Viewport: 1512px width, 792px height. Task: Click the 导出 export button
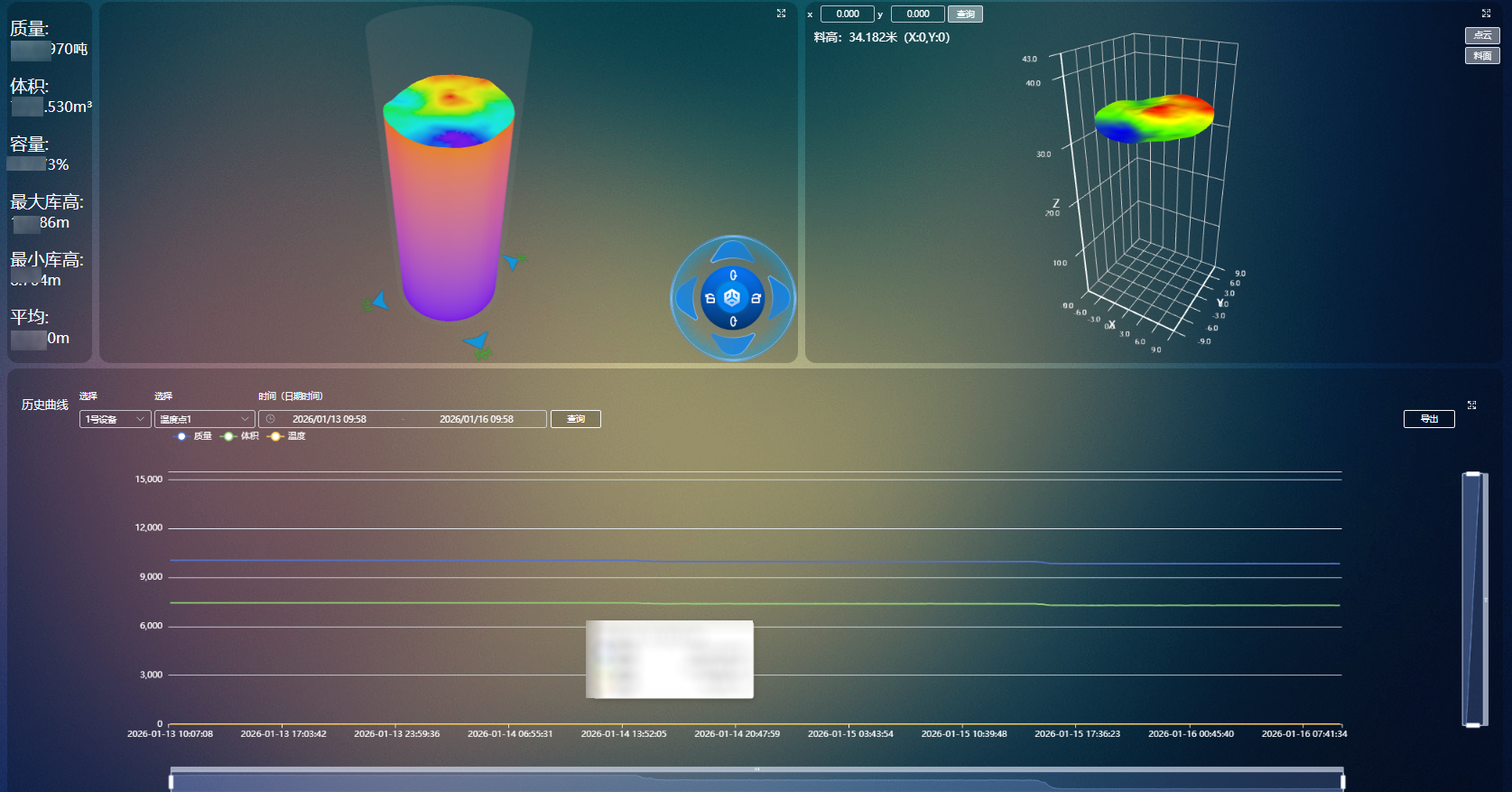click(x=1428, y=419)
